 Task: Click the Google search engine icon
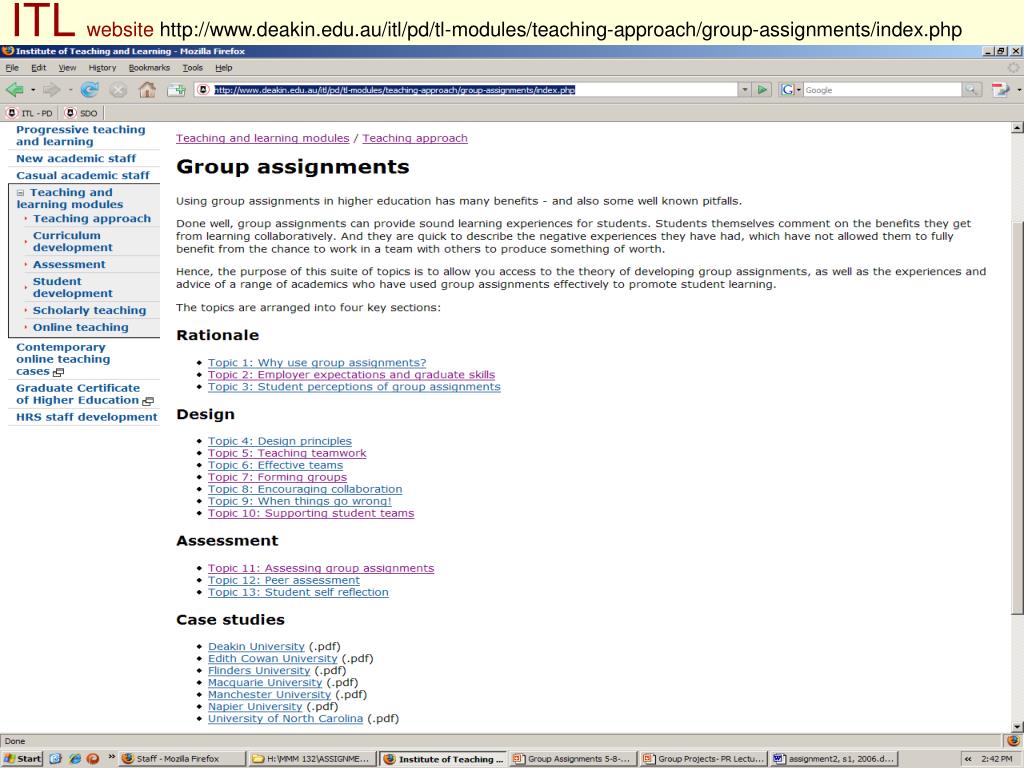coord(787,89)
